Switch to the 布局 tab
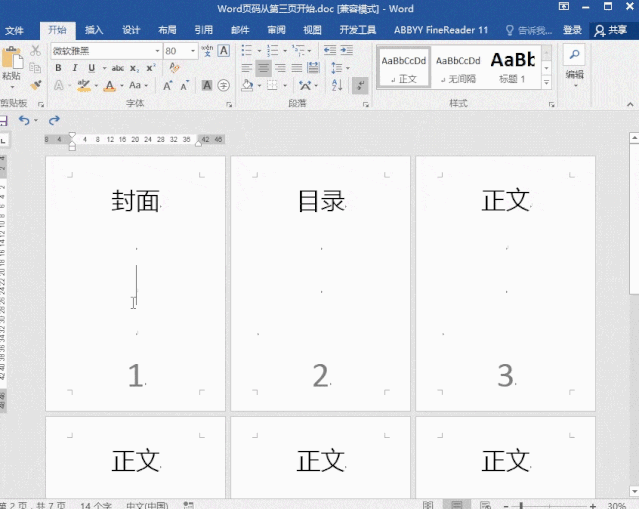 167,30
